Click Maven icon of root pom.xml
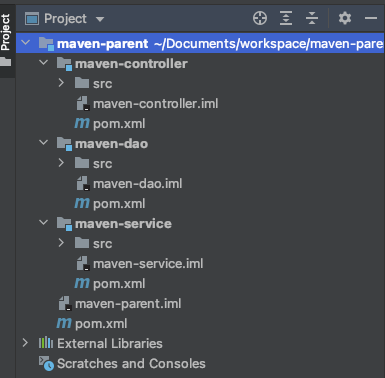The width and height of the screenshot is (385, 378). click(64, 323)
